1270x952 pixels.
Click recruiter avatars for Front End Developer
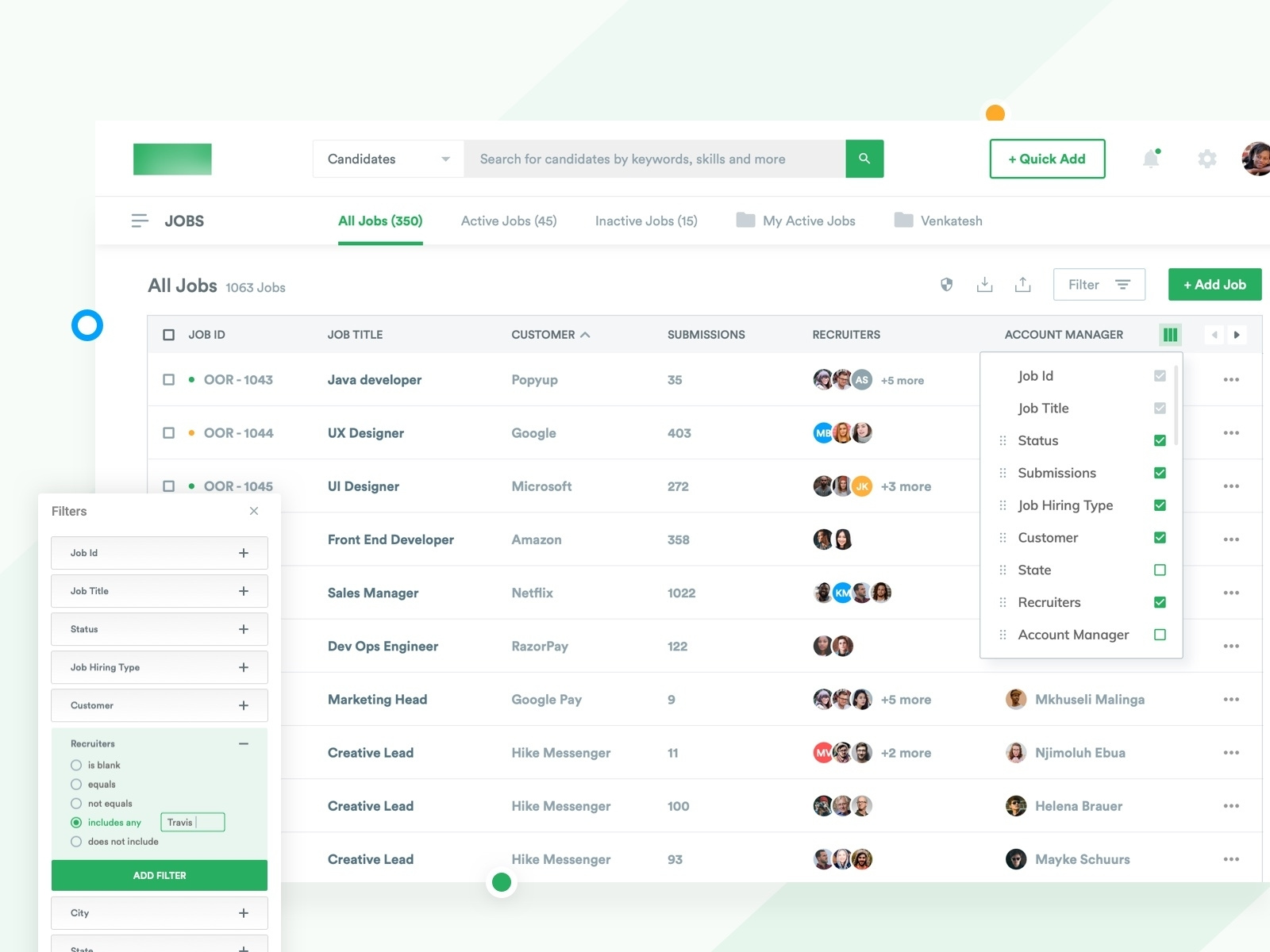tap(833, 539)
